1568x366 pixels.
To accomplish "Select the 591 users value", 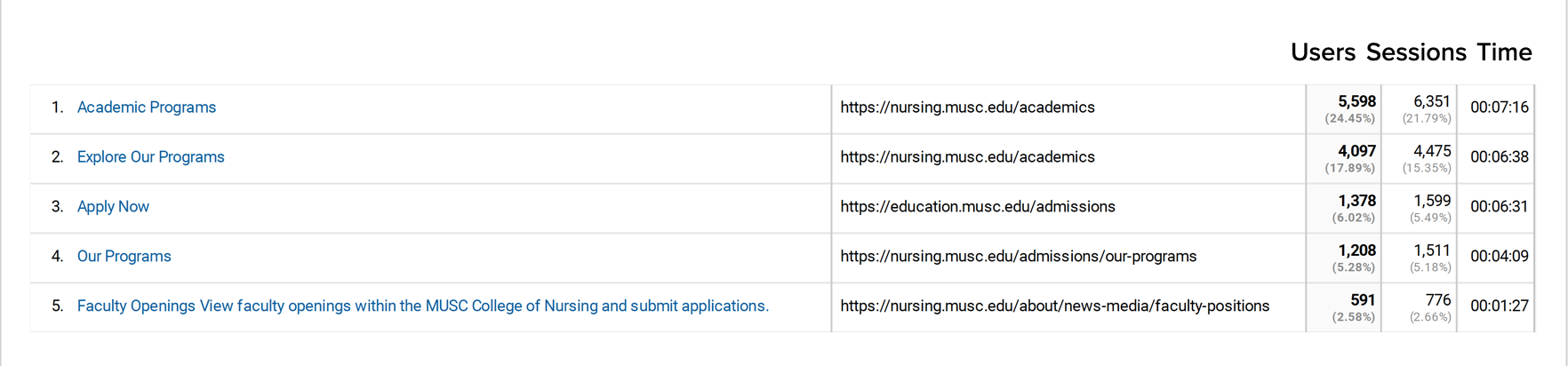I will coord(1363,301).
